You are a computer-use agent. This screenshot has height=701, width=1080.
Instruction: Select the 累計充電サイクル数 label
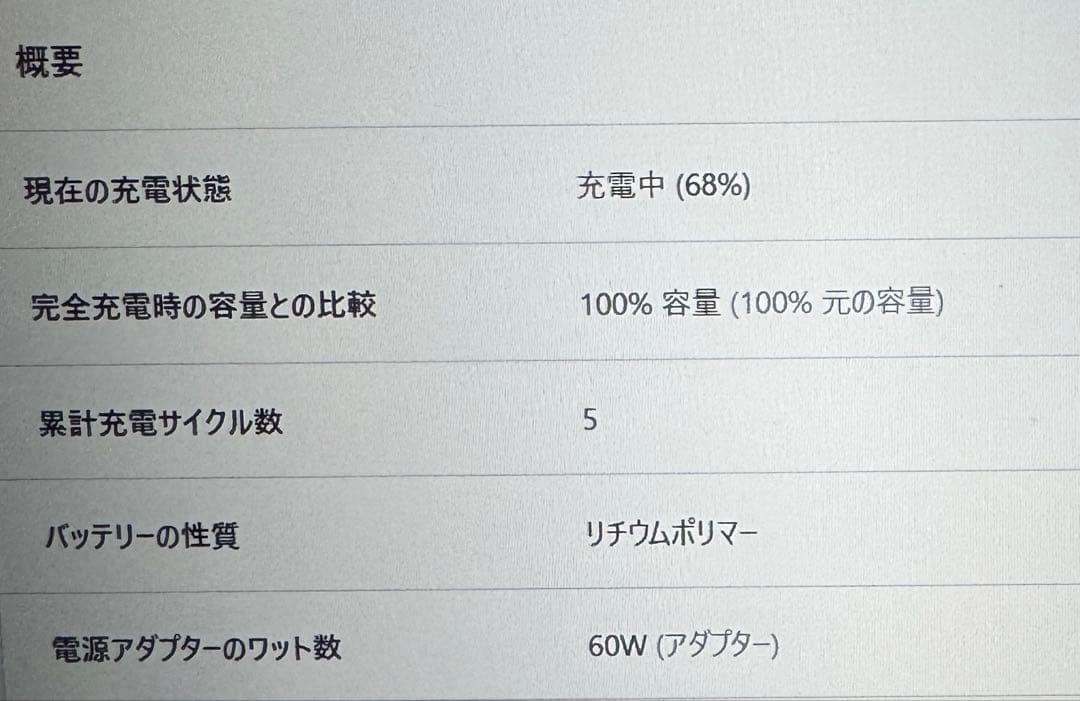pyautogui.click(x=160, y=423)
